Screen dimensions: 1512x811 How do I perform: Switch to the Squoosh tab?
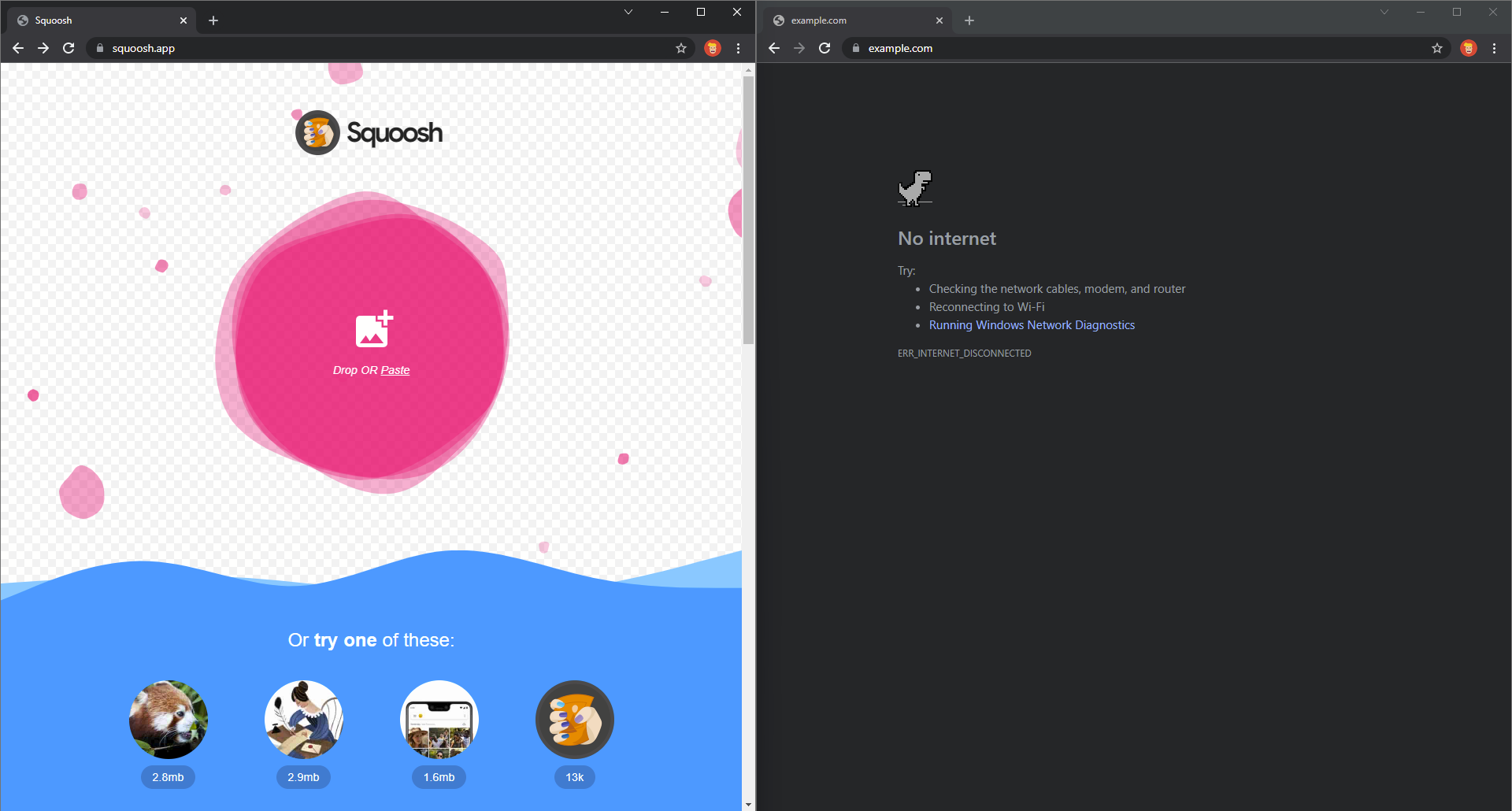click(94, 20)
